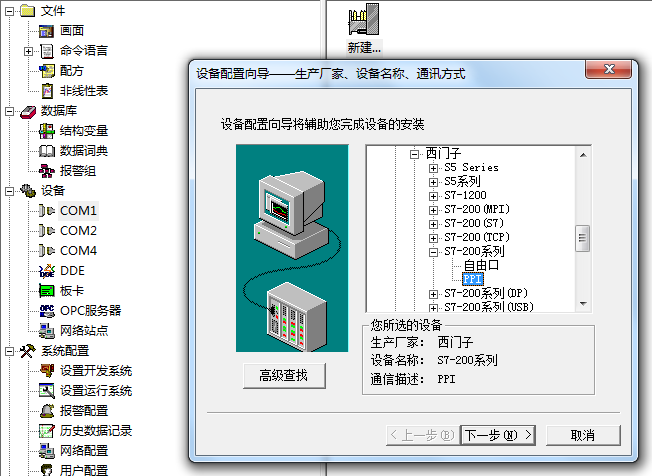This screenshot has width=652, height=476.
Task: Select the 网络站点 label in the tree
Action: click(84, 331)
